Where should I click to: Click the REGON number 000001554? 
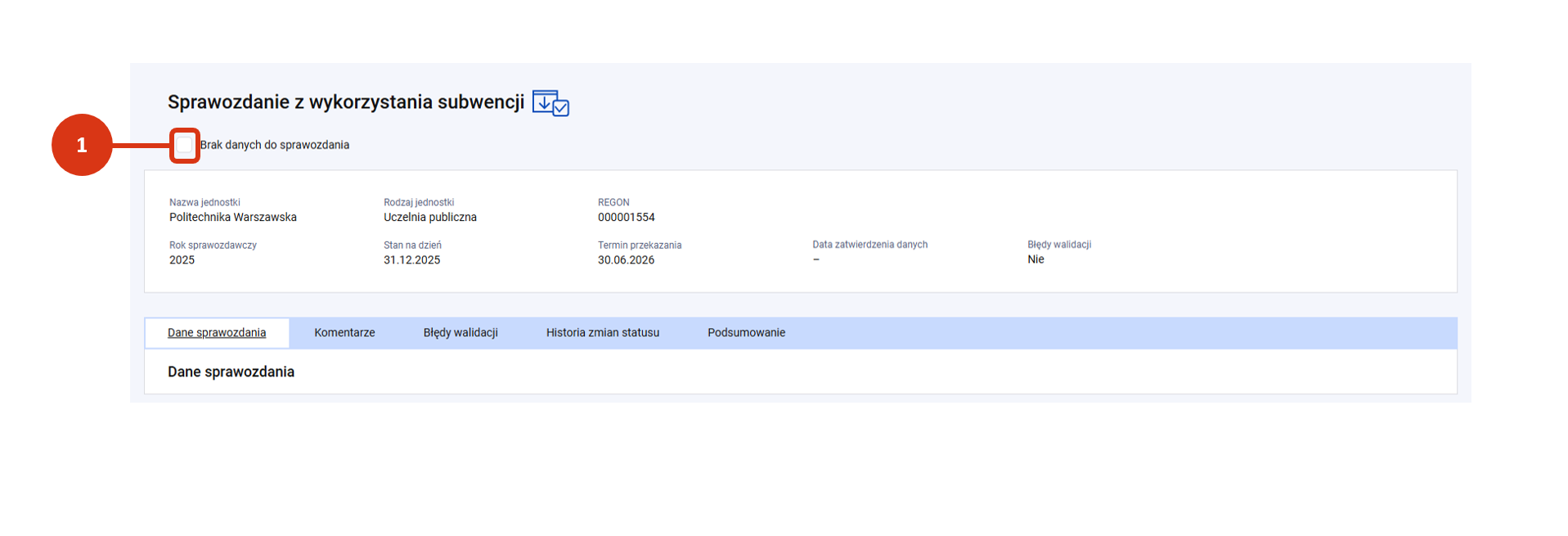[627, 218]
